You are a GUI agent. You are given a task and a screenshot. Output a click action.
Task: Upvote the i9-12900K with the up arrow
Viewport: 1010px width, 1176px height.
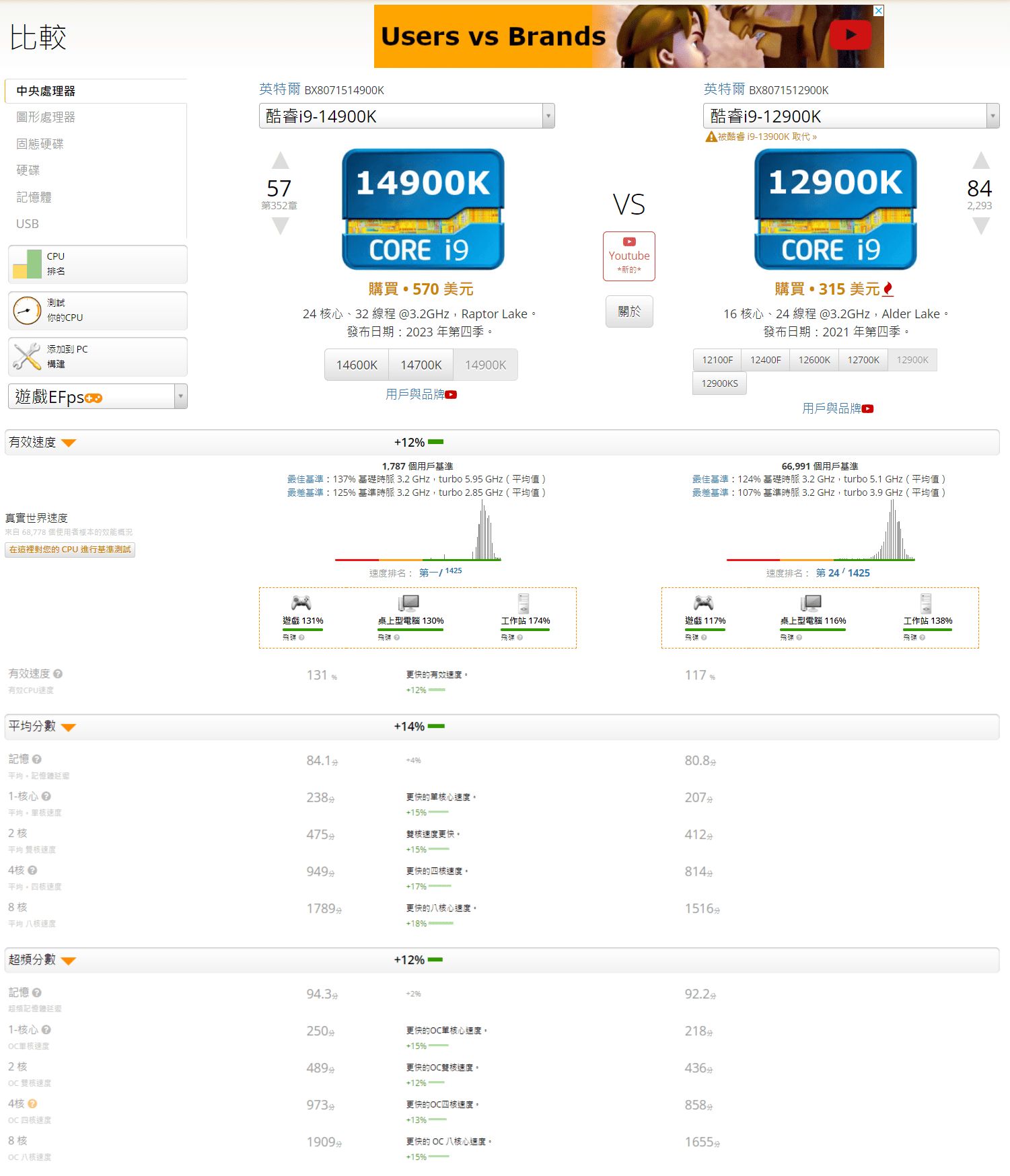[981, 160]
